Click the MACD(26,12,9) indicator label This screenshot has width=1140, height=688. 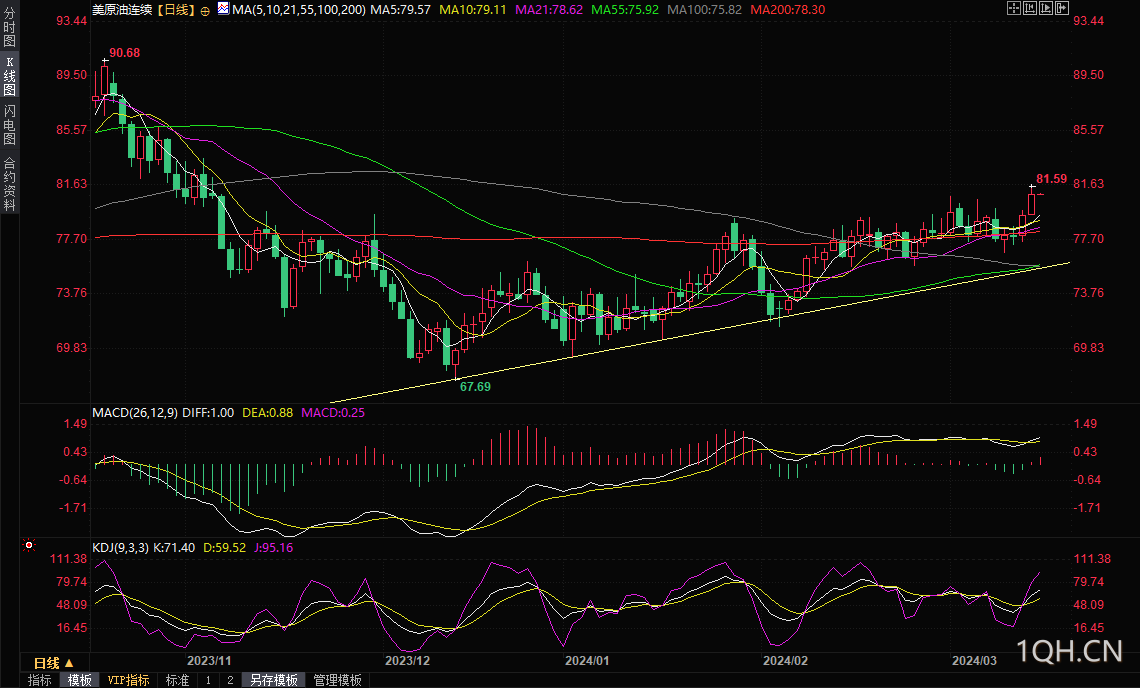click(135, 412)
